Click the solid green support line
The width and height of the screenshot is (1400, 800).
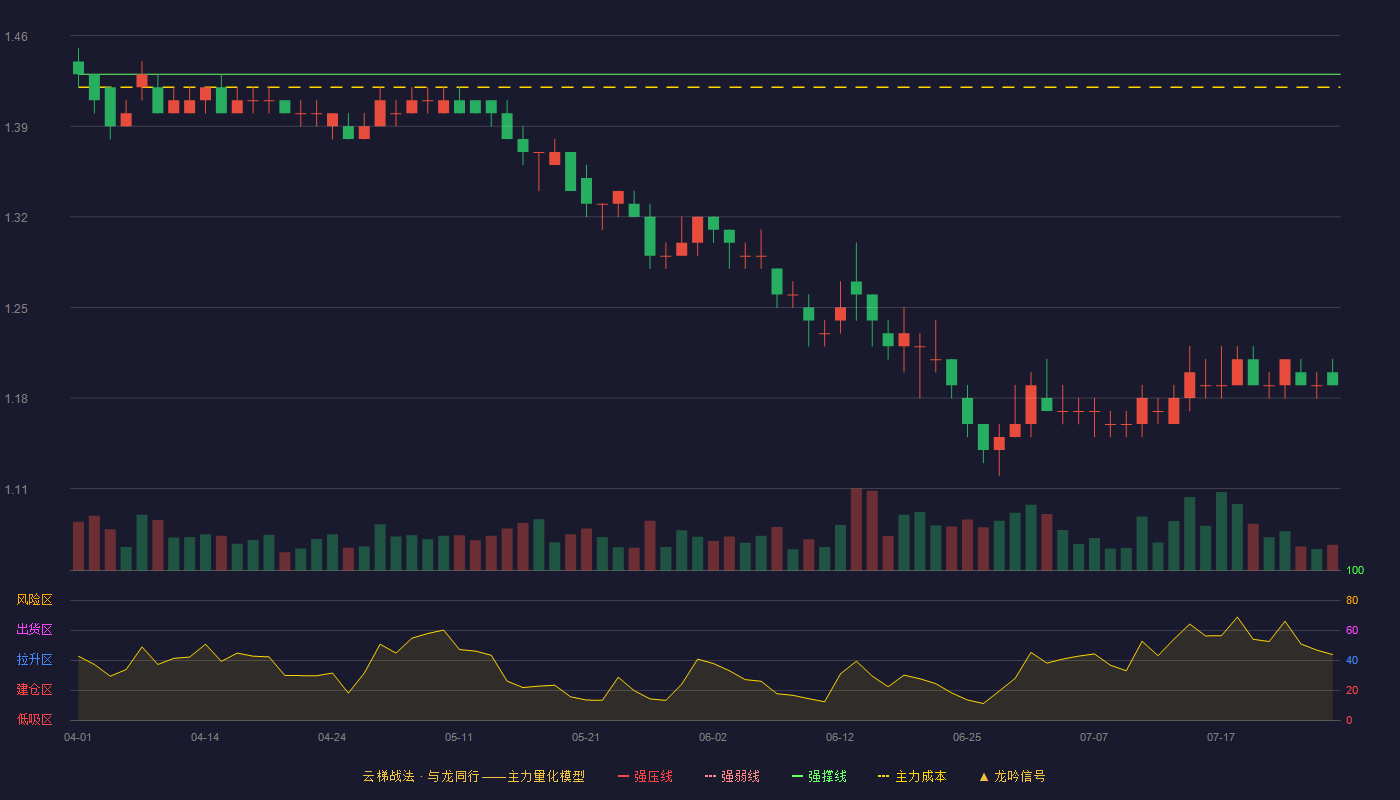pyautogui.click(x=710, y=74)
